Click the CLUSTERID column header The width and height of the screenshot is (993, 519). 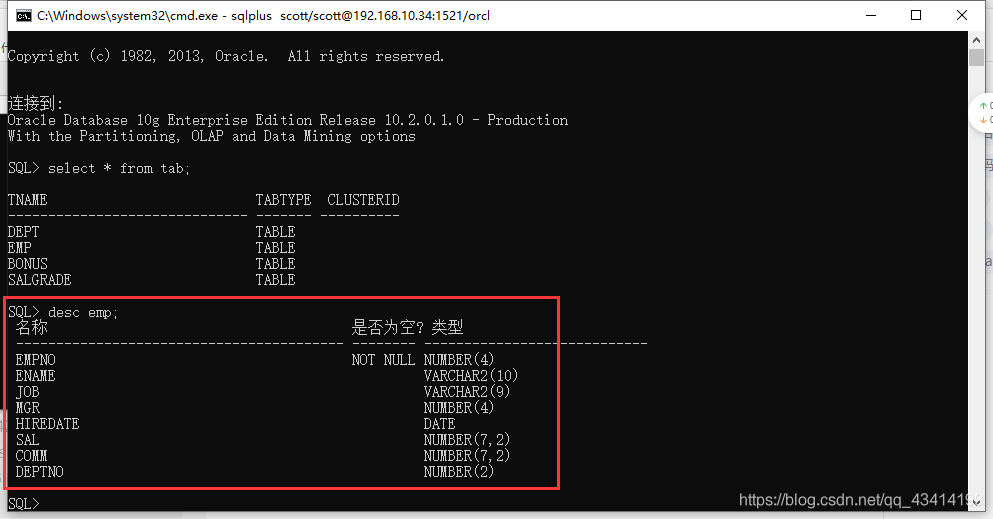363,200
